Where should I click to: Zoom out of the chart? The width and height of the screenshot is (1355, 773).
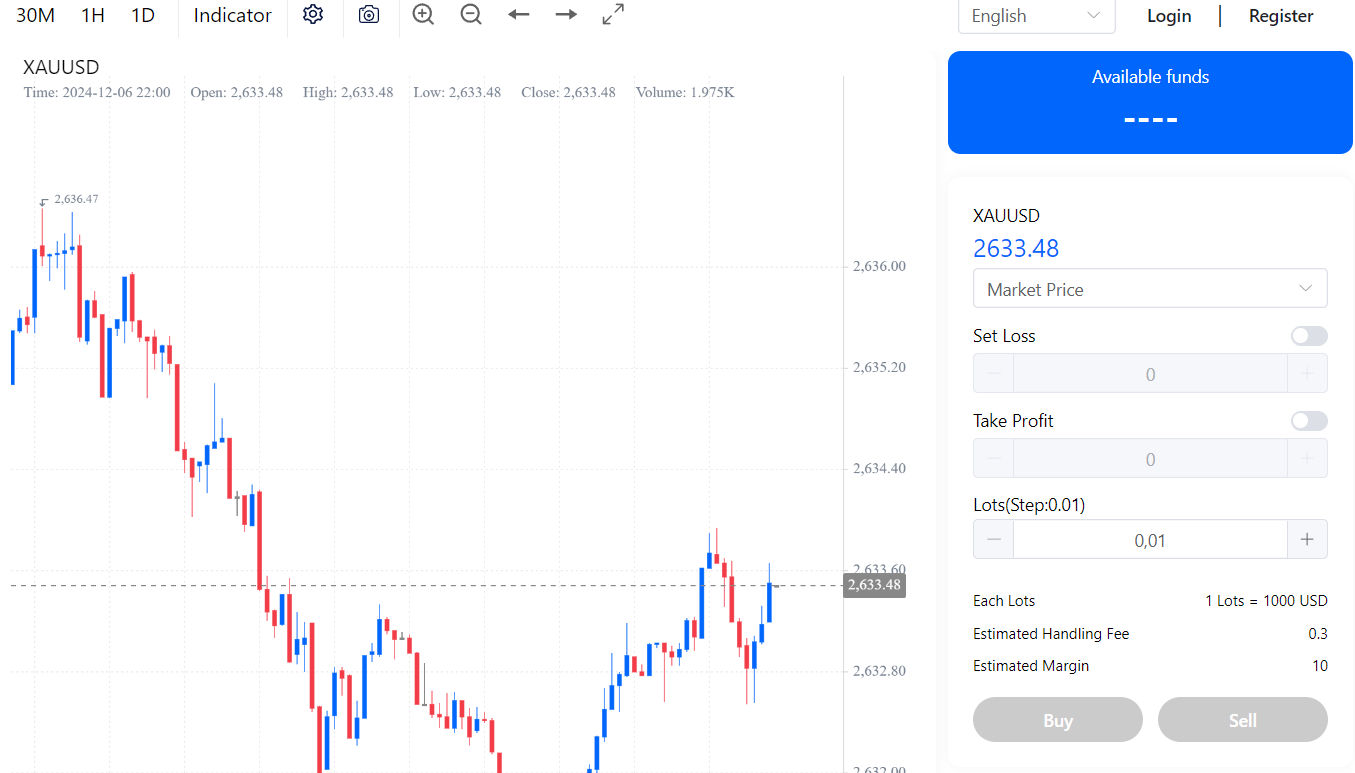471,15
